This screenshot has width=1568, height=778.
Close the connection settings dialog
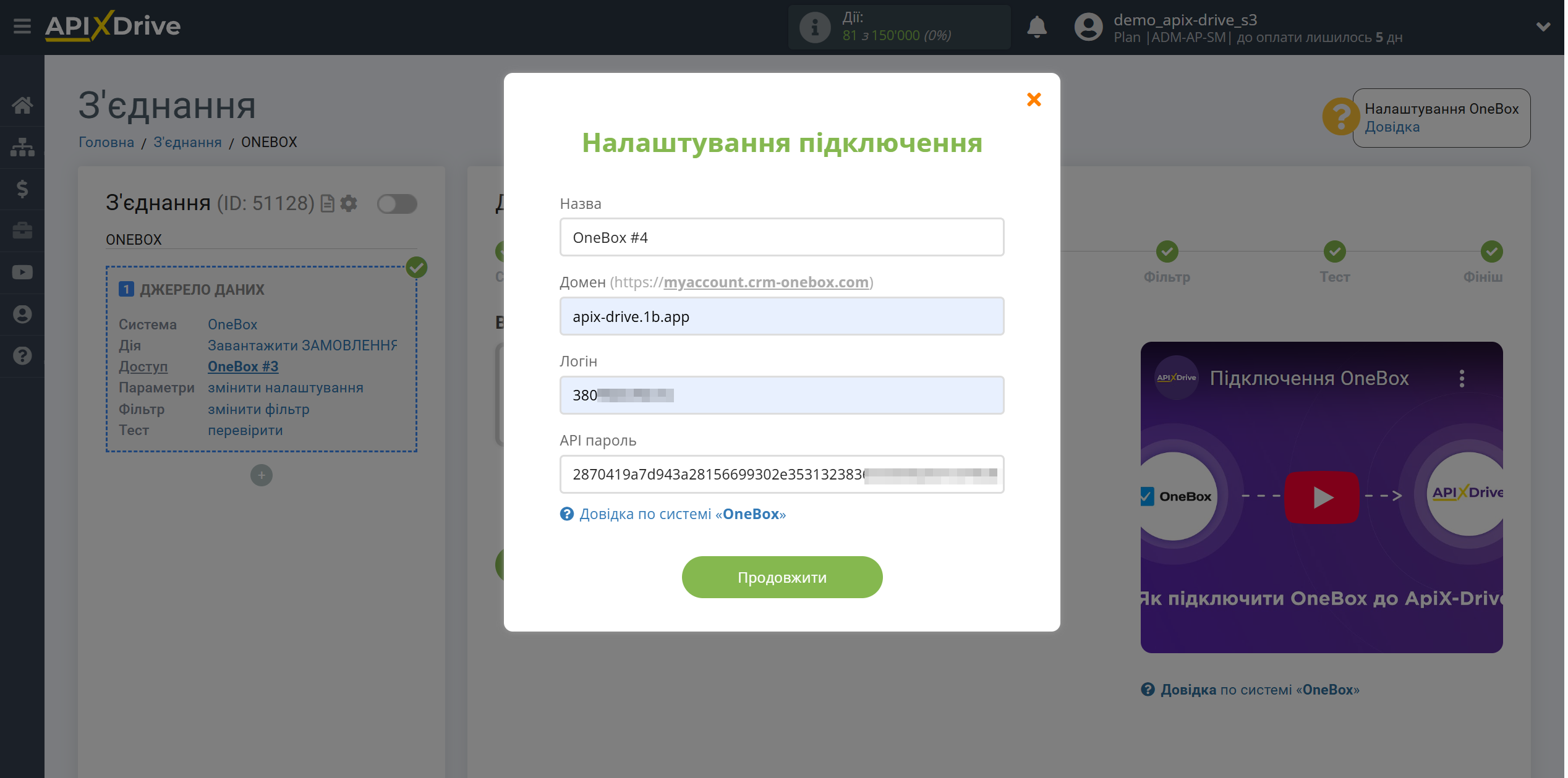[x=1034, y=99]
